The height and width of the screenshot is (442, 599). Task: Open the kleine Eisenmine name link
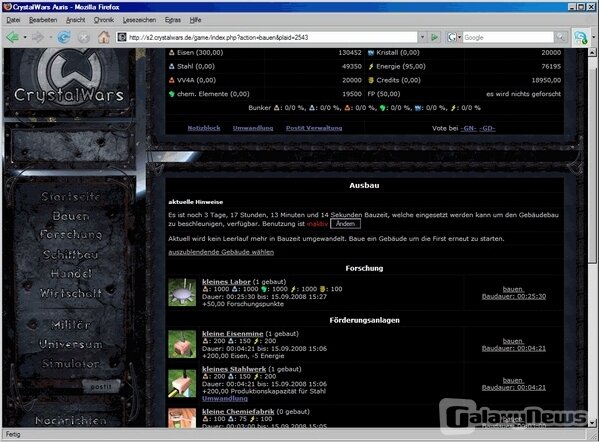233,334
